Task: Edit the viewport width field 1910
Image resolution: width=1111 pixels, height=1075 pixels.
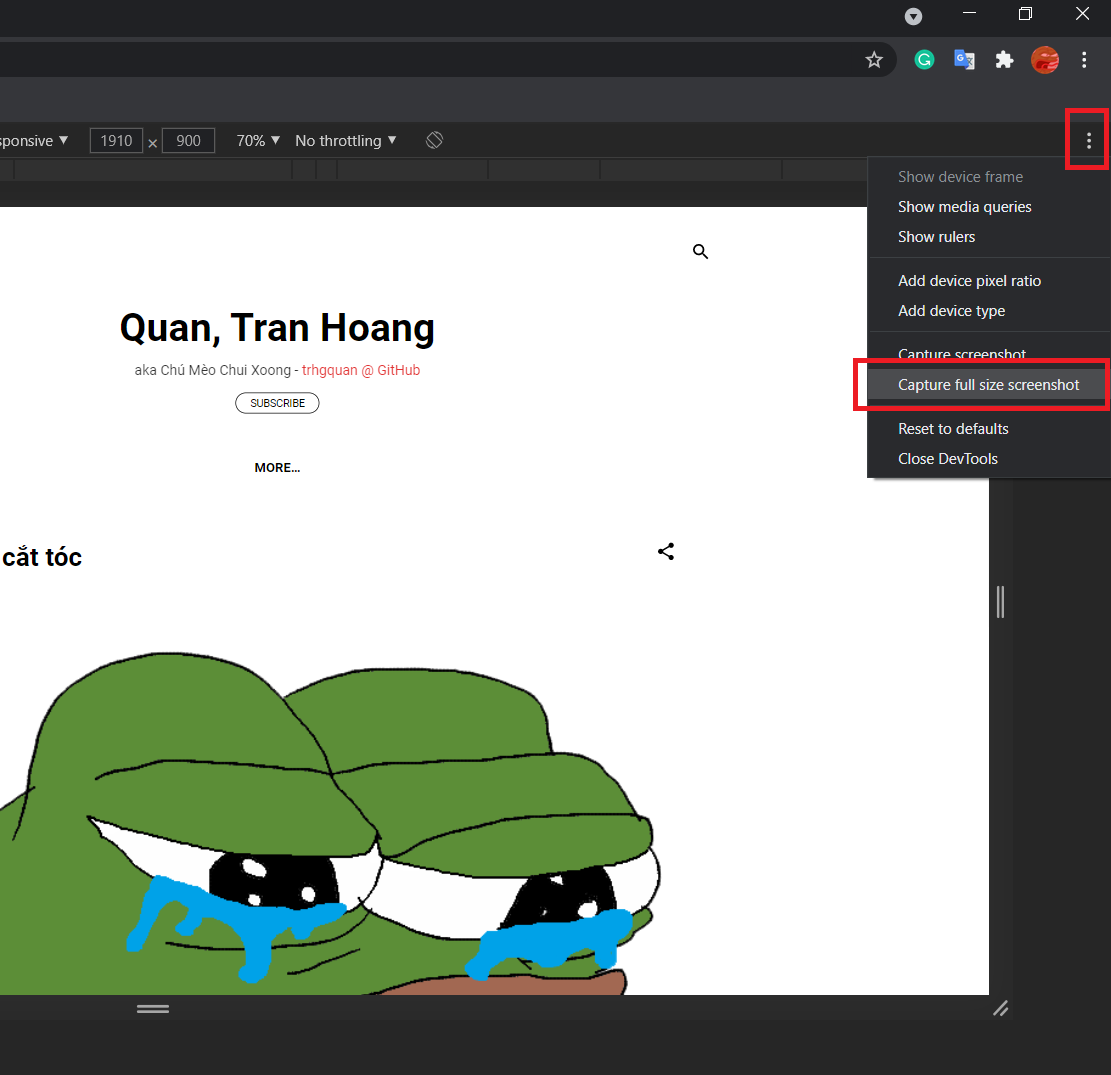Action: tap(116, 140)
